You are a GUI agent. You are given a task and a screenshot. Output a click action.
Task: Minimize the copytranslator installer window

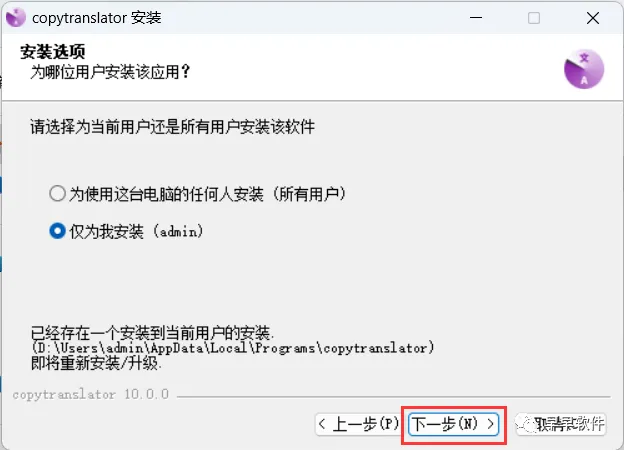coord(476,18)
